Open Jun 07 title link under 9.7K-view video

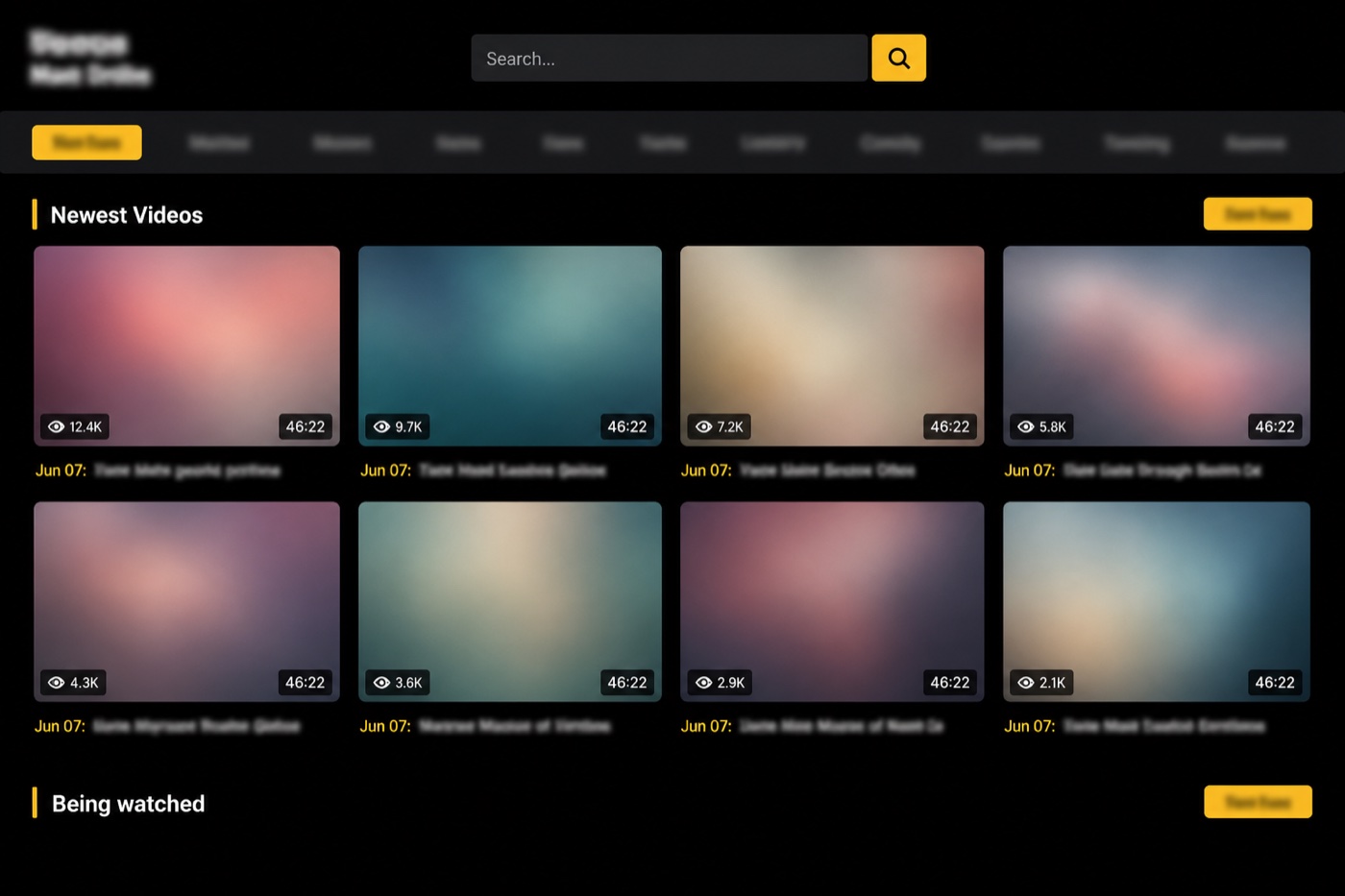[483, 471]
